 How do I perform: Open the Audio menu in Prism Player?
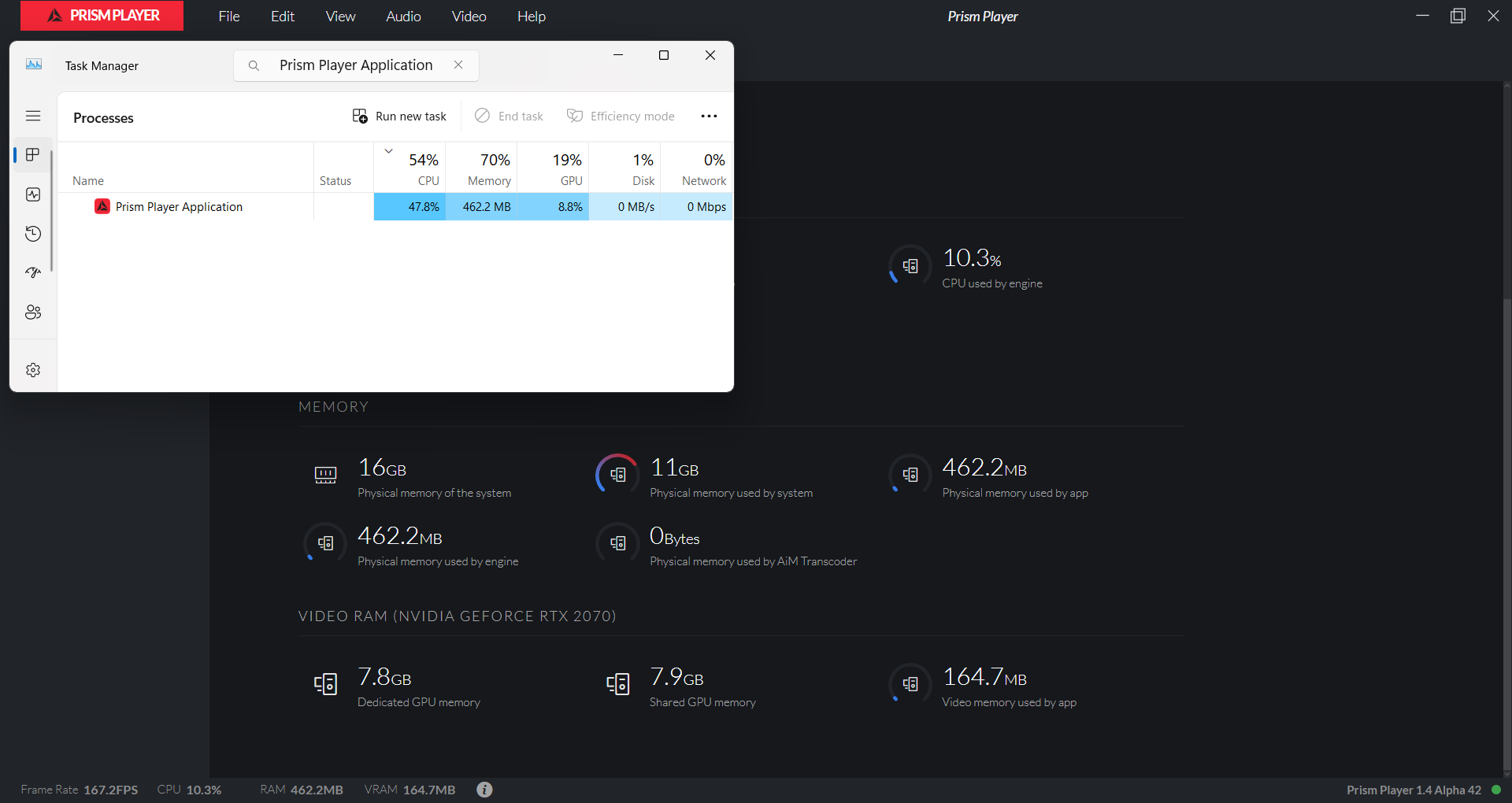pyautogui.click(x=403, y=17)
